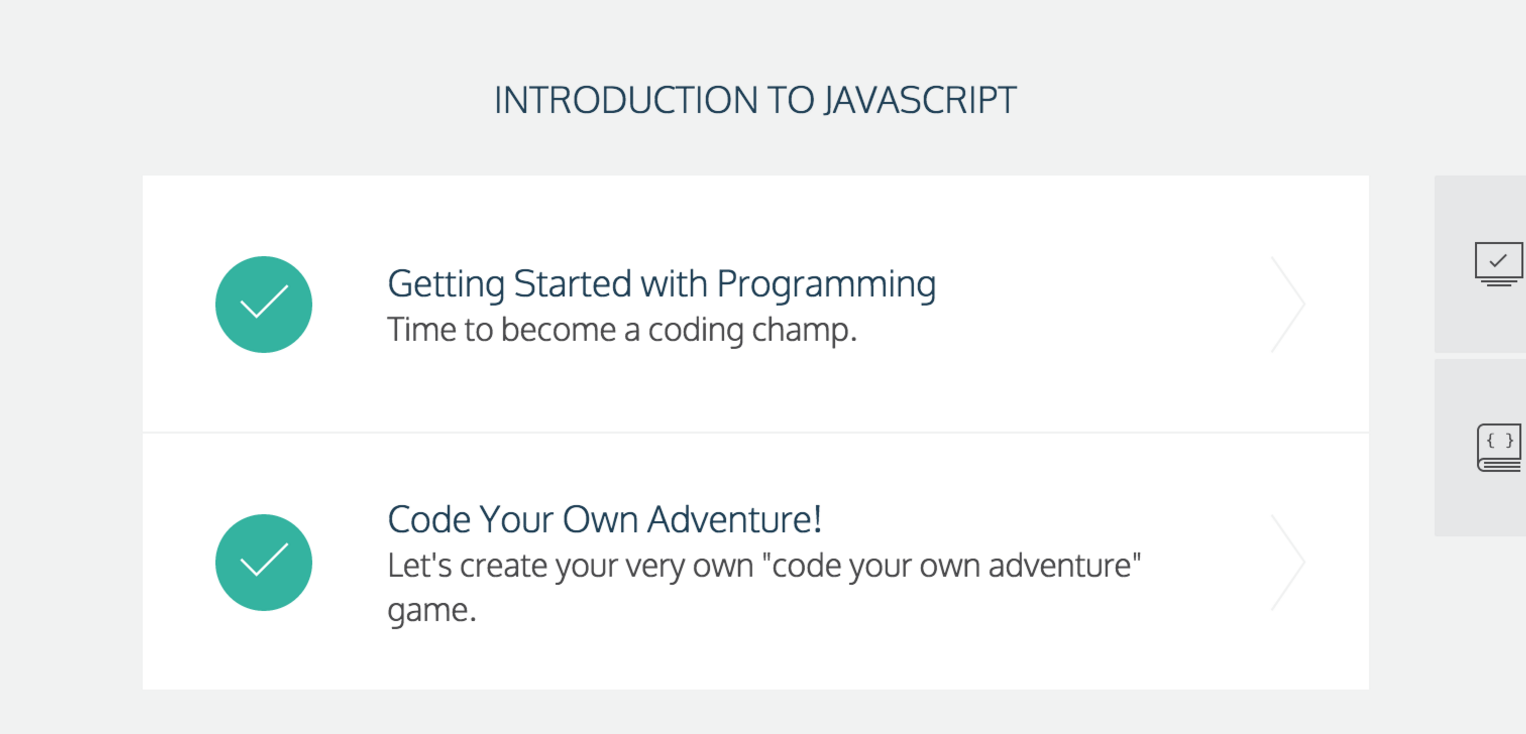Click the green checkmark beside Getting Started
The height and width of the screenshot is (734, 1526).
pos(264,304)
